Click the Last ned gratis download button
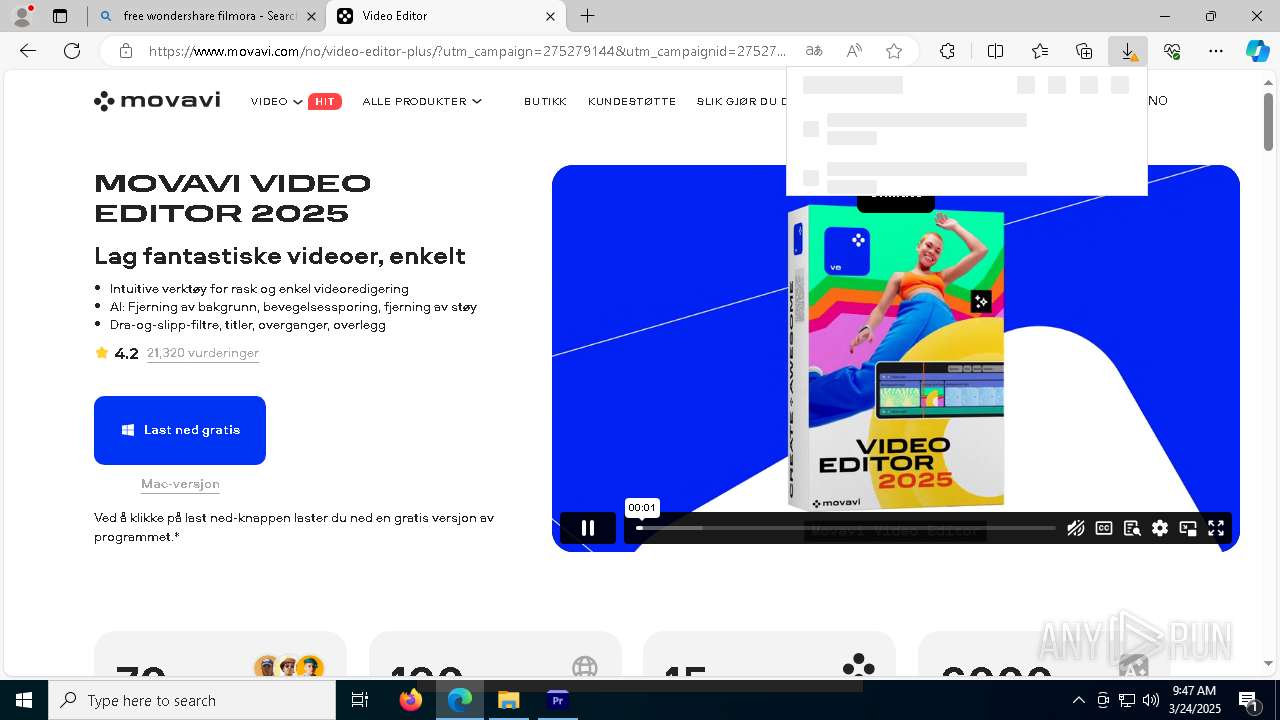This screenshot has width=1280, height=720. (180, 430)
